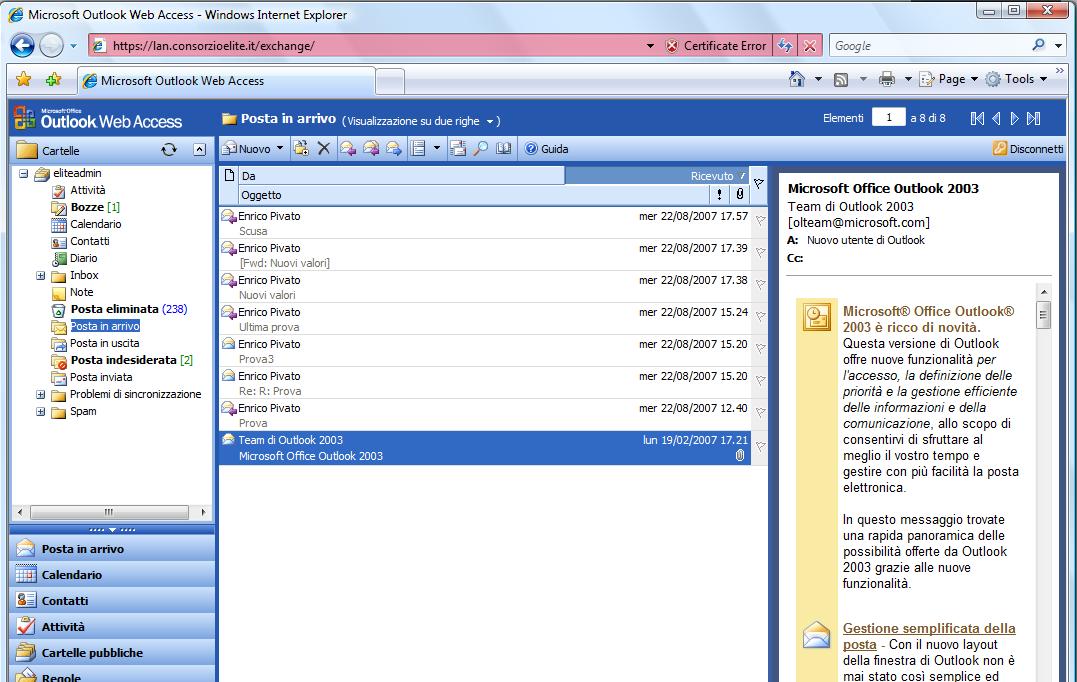Click the Elementi page number field
The height and width of the screenshot is (682, 1077).
pos(889,117)
